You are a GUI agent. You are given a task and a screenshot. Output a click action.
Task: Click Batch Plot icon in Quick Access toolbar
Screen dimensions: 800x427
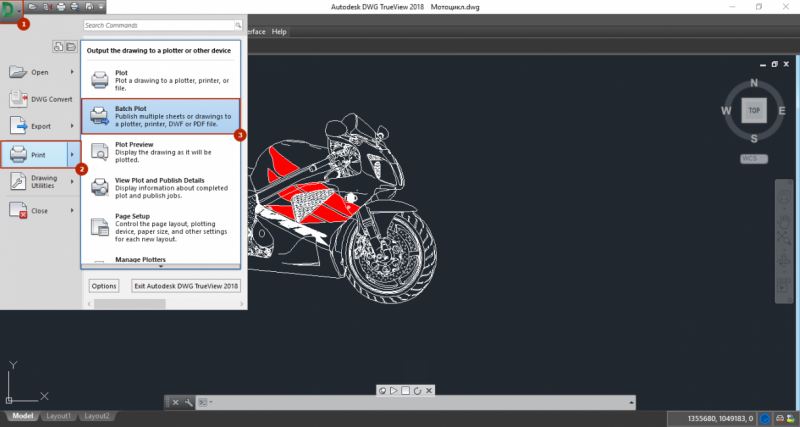tap(74, 7)
